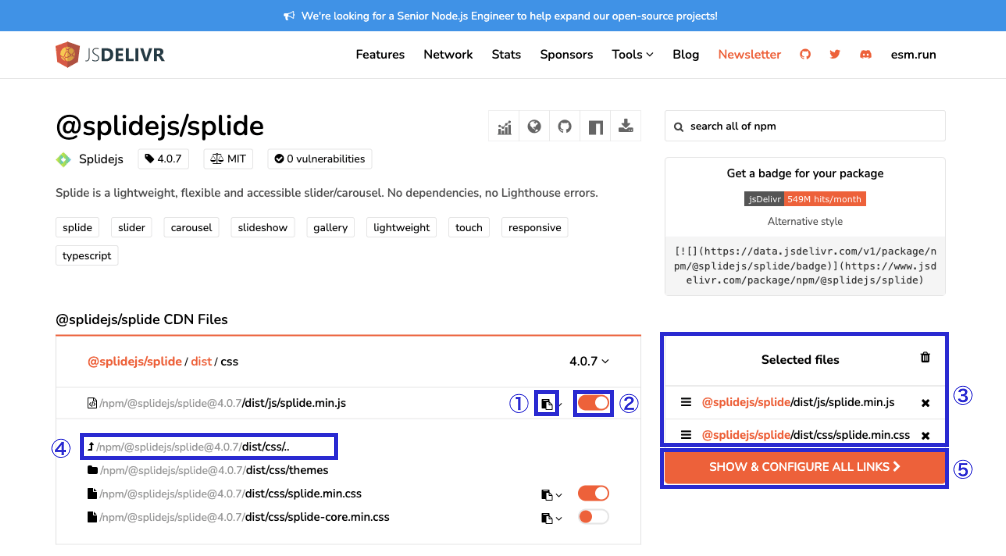Click the @splidejs/splide breadcrumb link
The width and height of the screenshot is (1006, 556).
(135, 362)
